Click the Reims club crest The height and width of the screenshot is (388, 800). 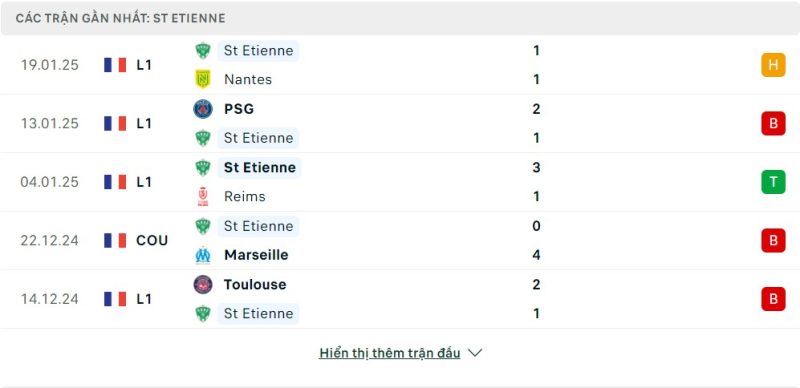(203, 197)
